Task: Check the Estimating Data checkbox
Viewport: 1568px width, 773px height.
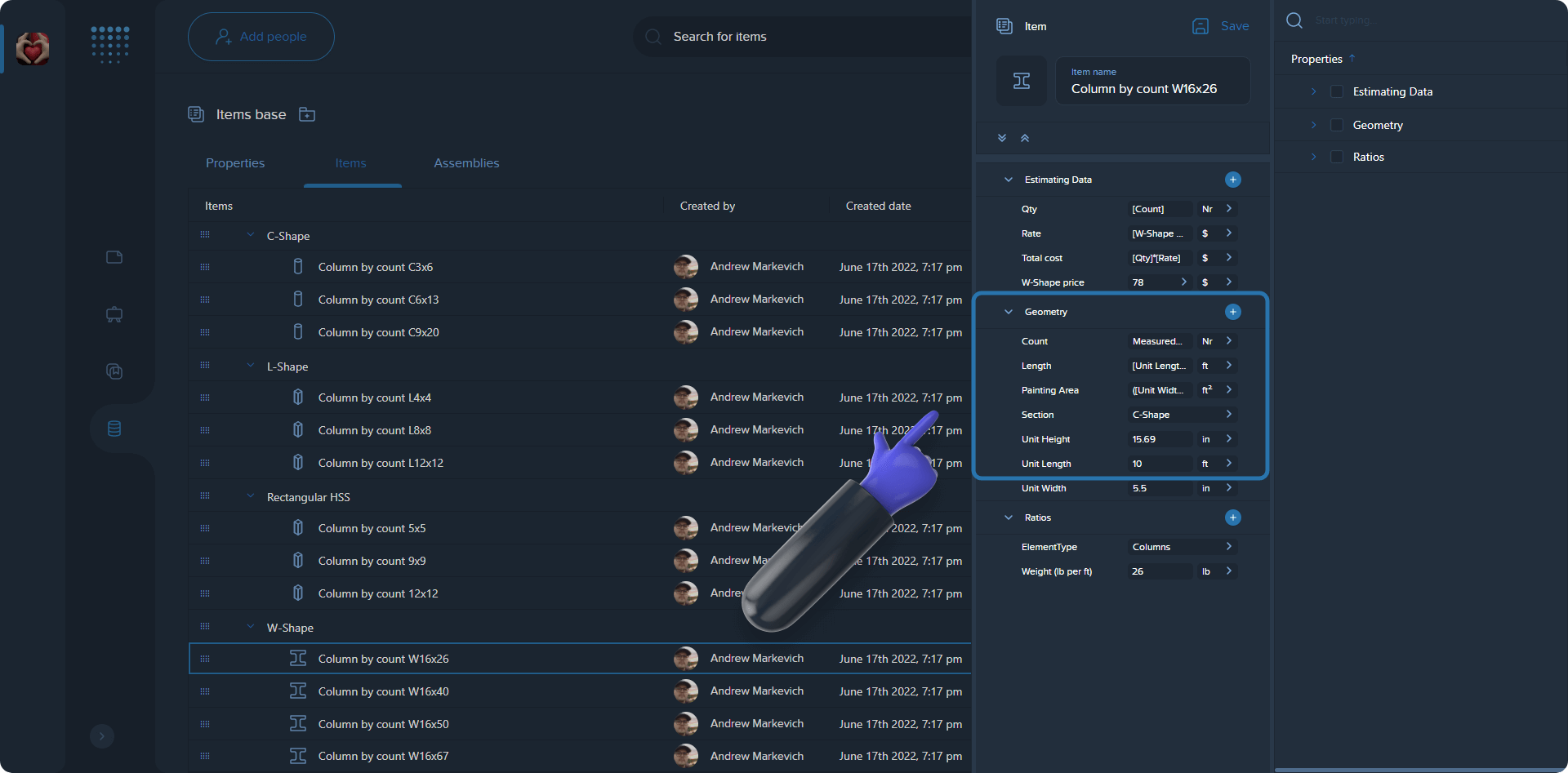Action: click(x=1337, y=91)
